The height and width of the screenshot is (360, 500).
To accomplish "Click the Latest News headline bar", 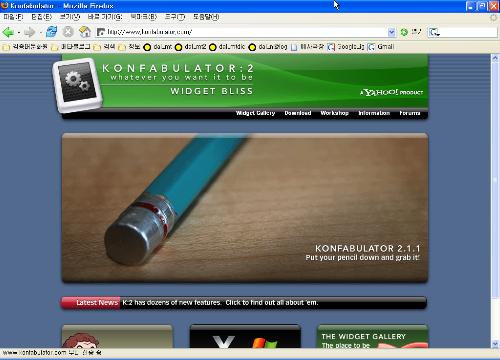I will (x=244, y=303).
